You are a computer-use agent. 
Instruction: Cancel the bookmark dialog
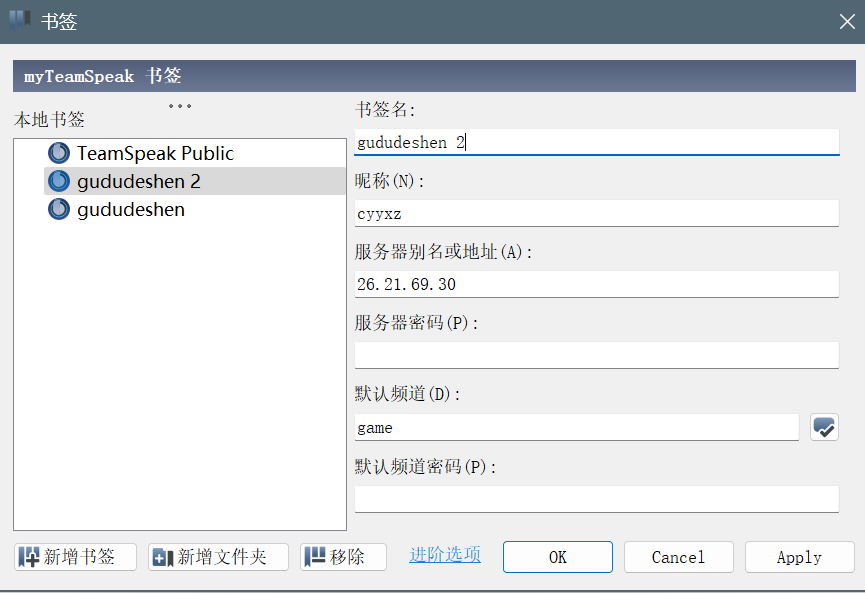678,557
